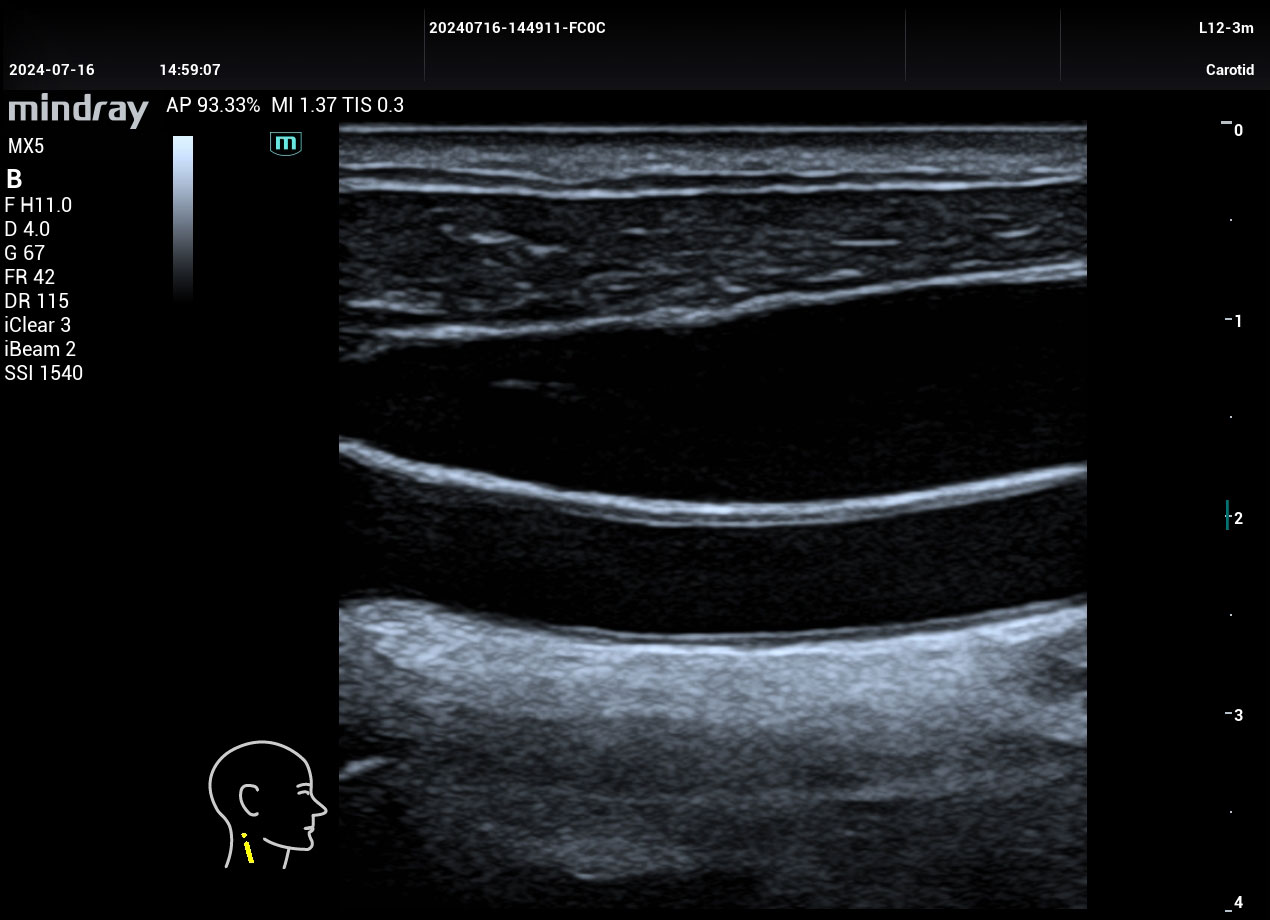Click the L12-3m probe label
Viewport: 1270px width, 920px height.
[1225, 28]
